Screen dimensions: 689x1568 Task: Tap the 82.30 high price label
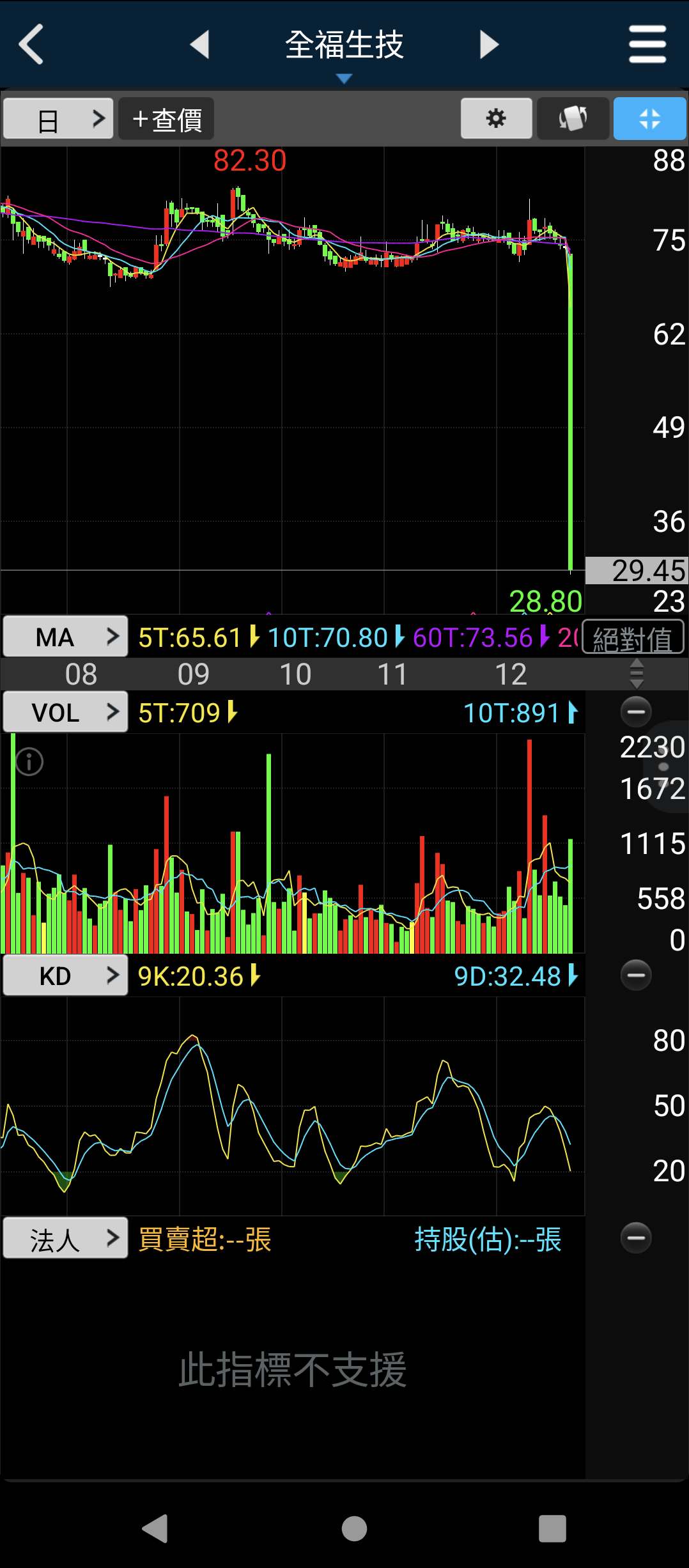coord(250,160)
